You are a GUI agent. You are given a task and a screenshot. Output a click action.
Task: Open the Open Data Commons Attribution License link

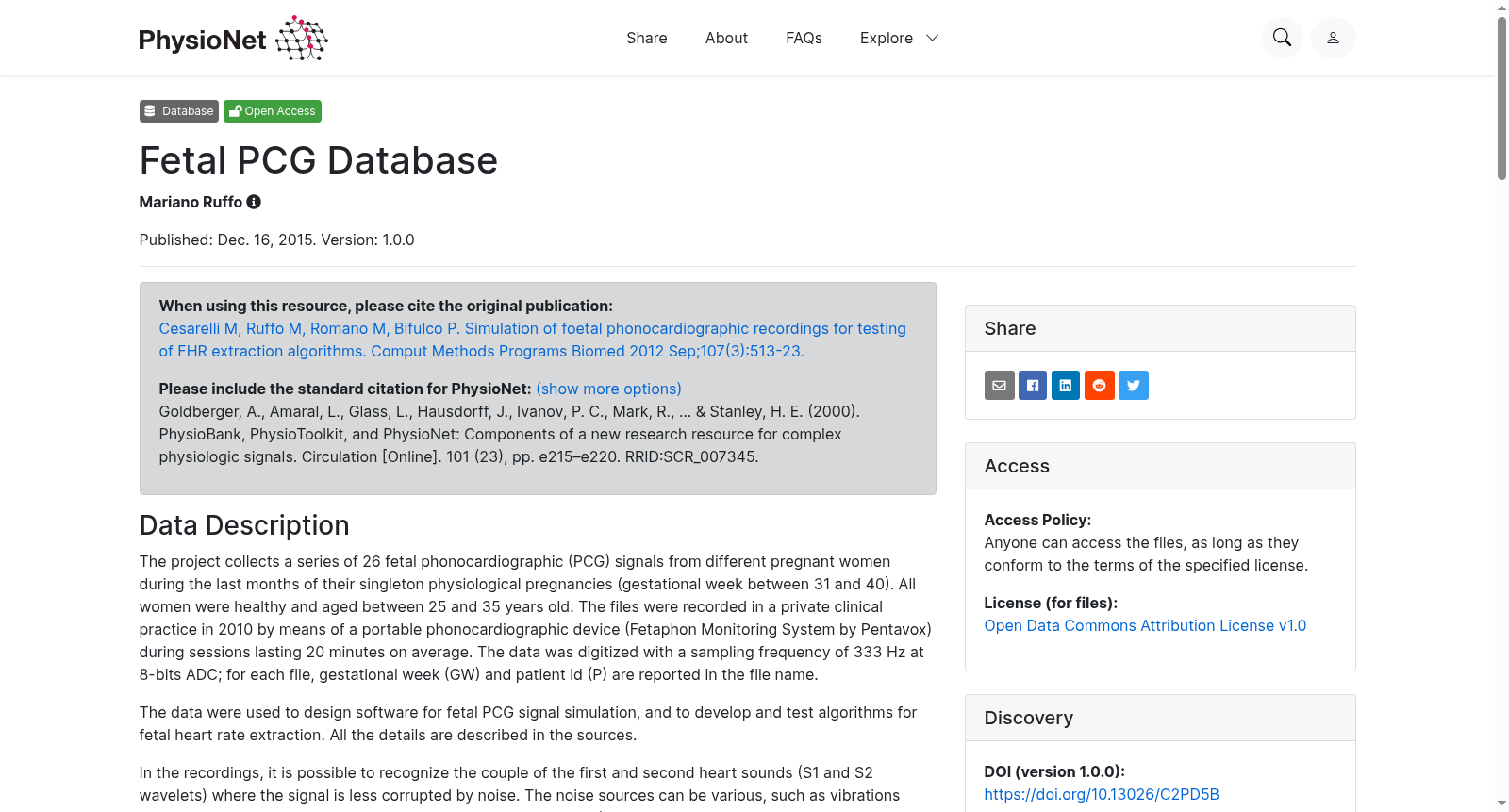[1145, 625]
